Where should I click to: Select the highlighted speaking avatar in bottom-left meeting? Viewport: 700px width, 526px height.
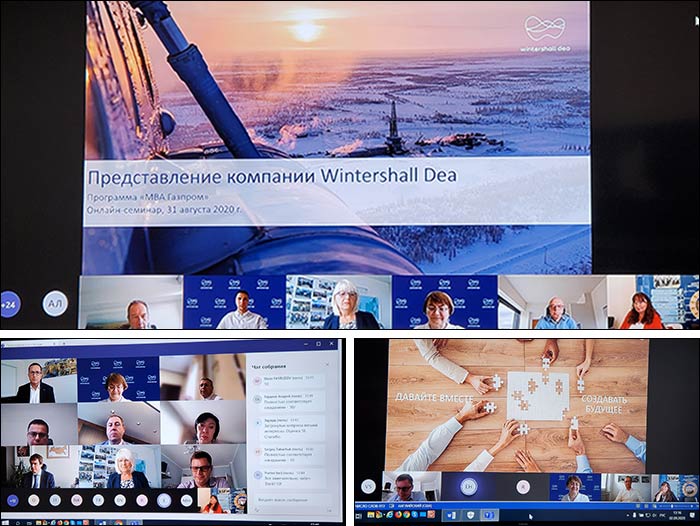pos(165,501)
